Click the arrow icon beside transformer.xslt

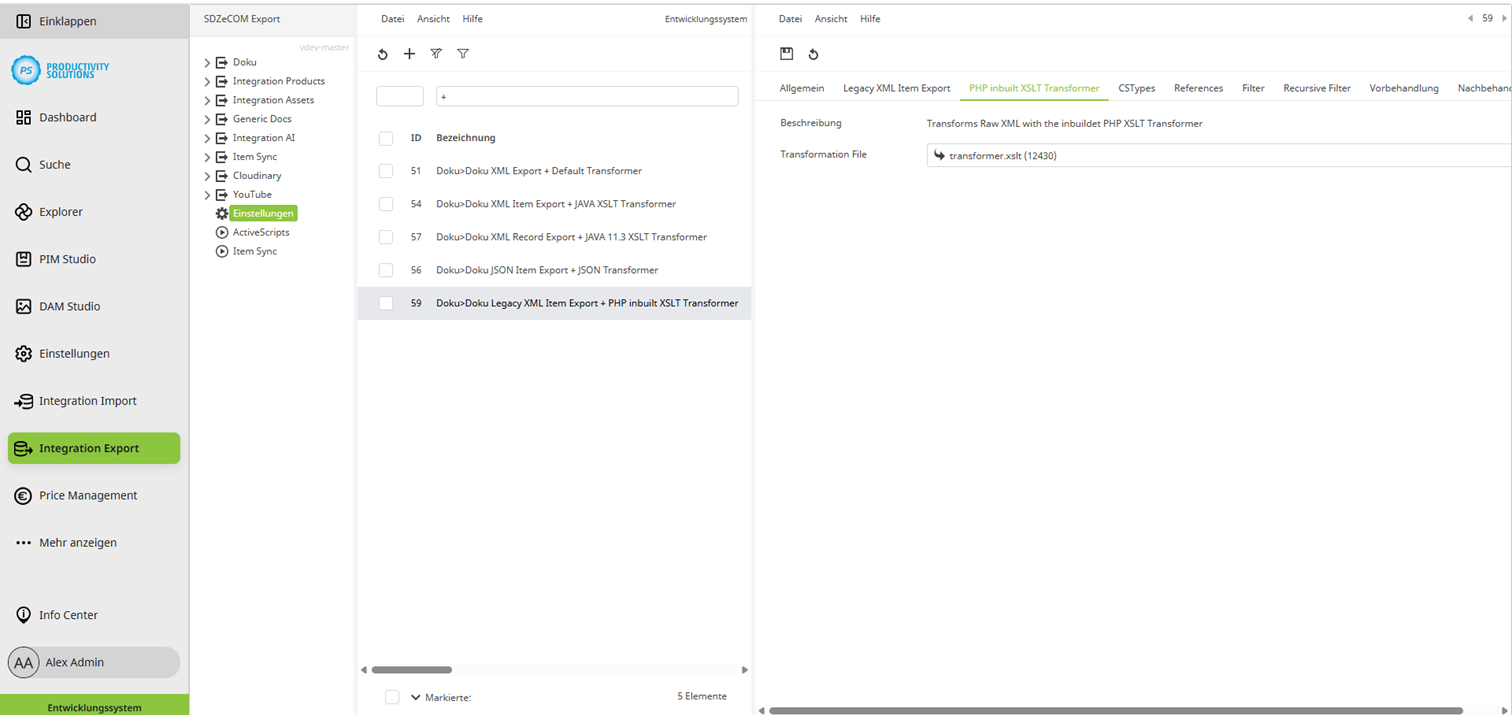point(939,155)
